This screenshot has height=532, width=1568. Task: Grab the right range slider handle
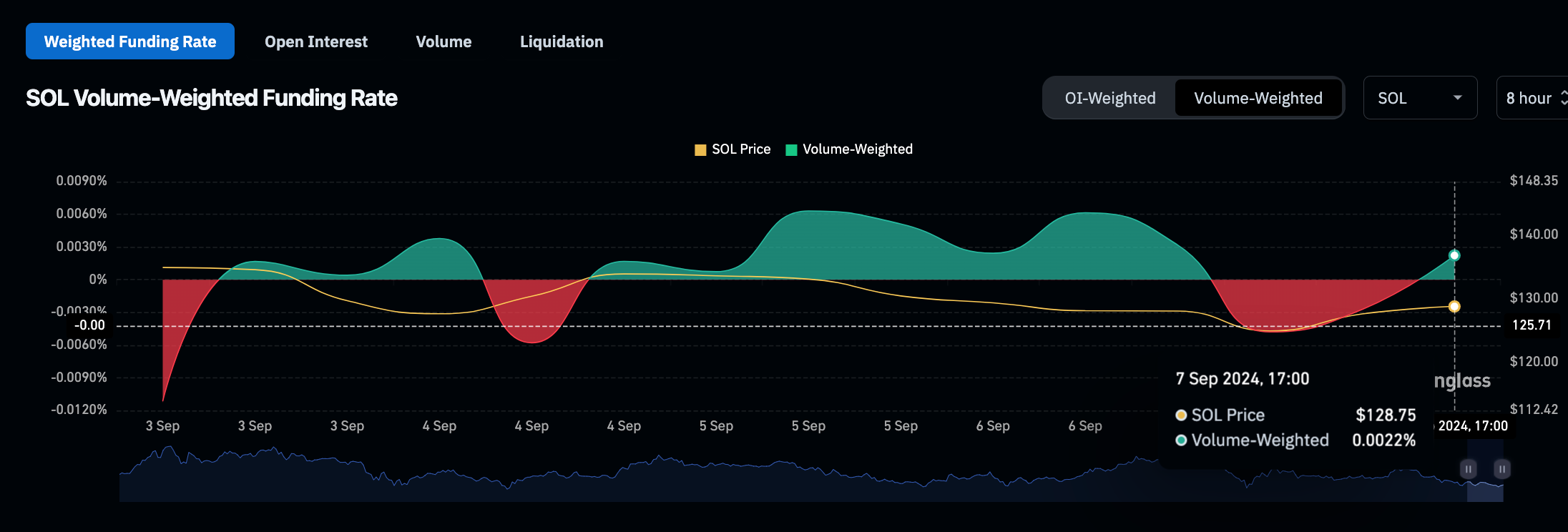(1502, 469)
